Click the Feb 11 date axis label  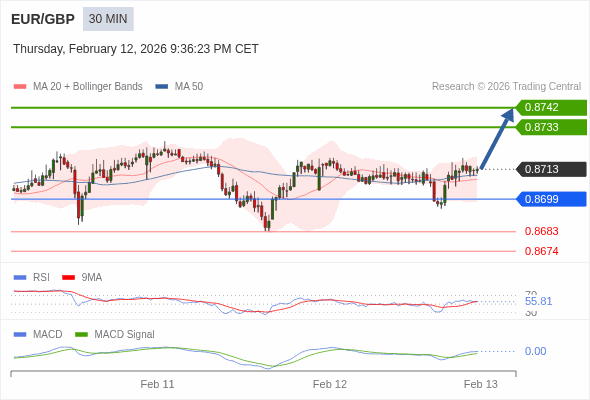[x=157, y=384]
